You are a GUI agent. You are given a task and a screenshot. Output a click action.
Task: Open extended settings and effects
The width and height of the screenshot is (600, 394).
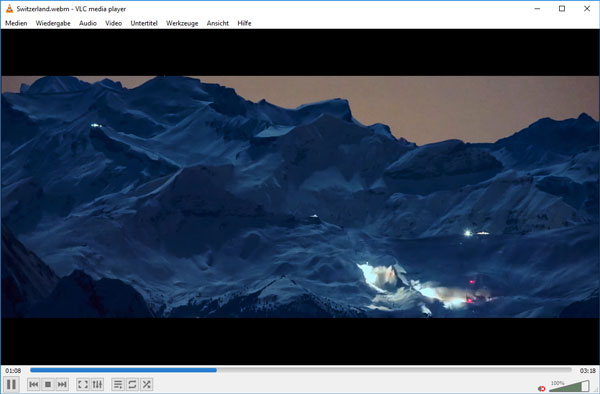click(98, 384)
